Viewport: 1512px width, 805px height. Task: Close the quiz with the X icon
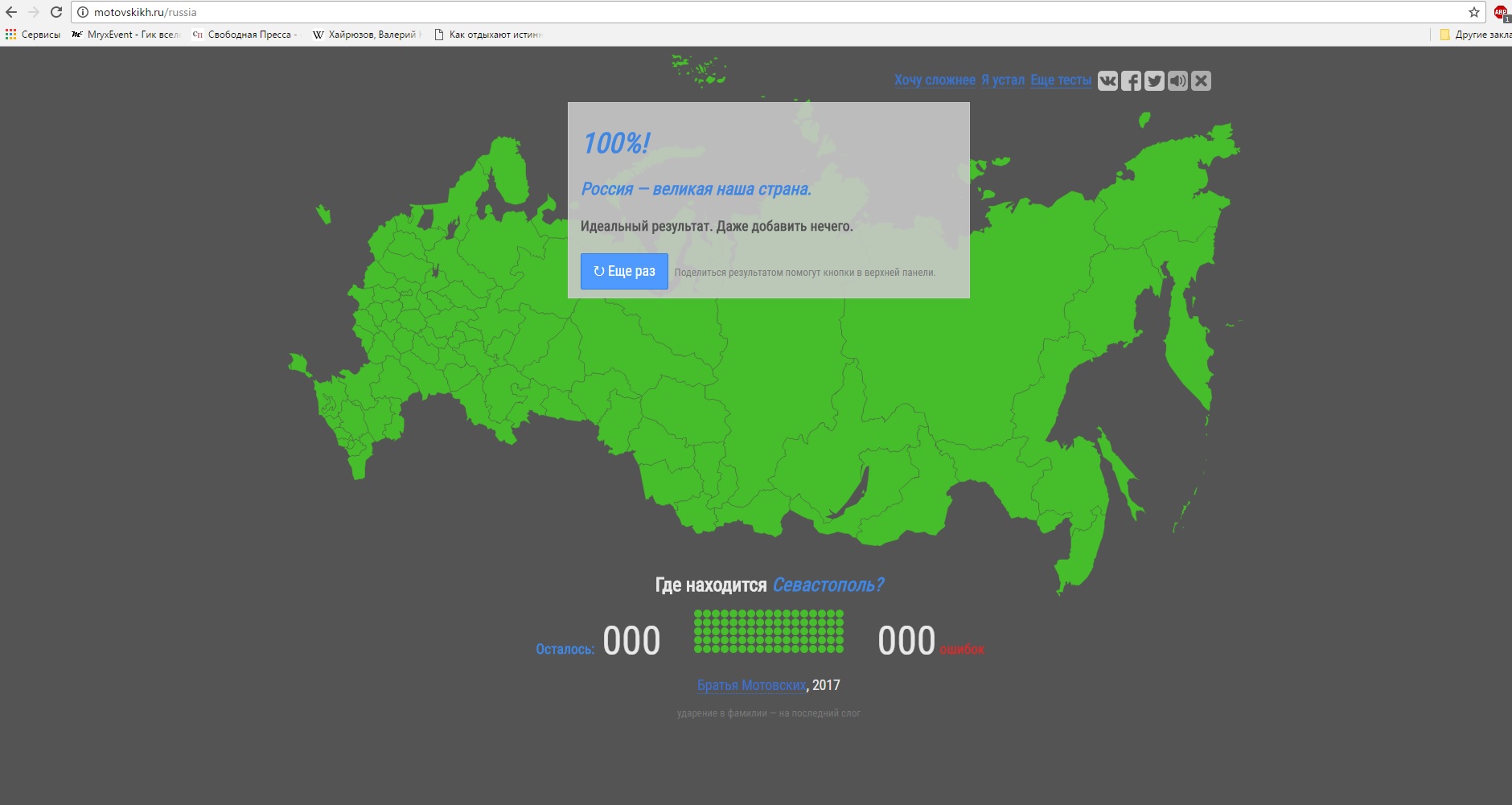click(x=1201, y=80)
